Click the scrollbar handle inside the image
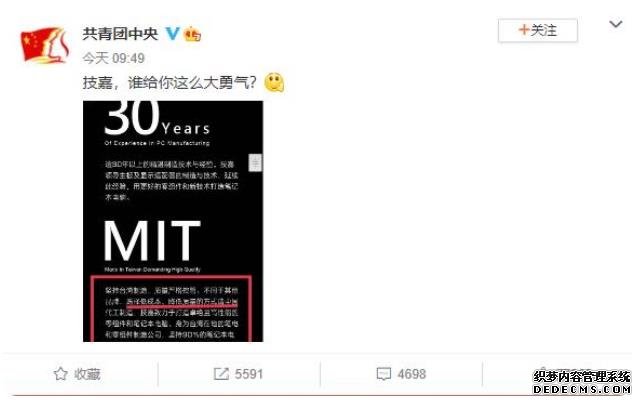The height and width of the screenshot is (404, 642). 255,163
